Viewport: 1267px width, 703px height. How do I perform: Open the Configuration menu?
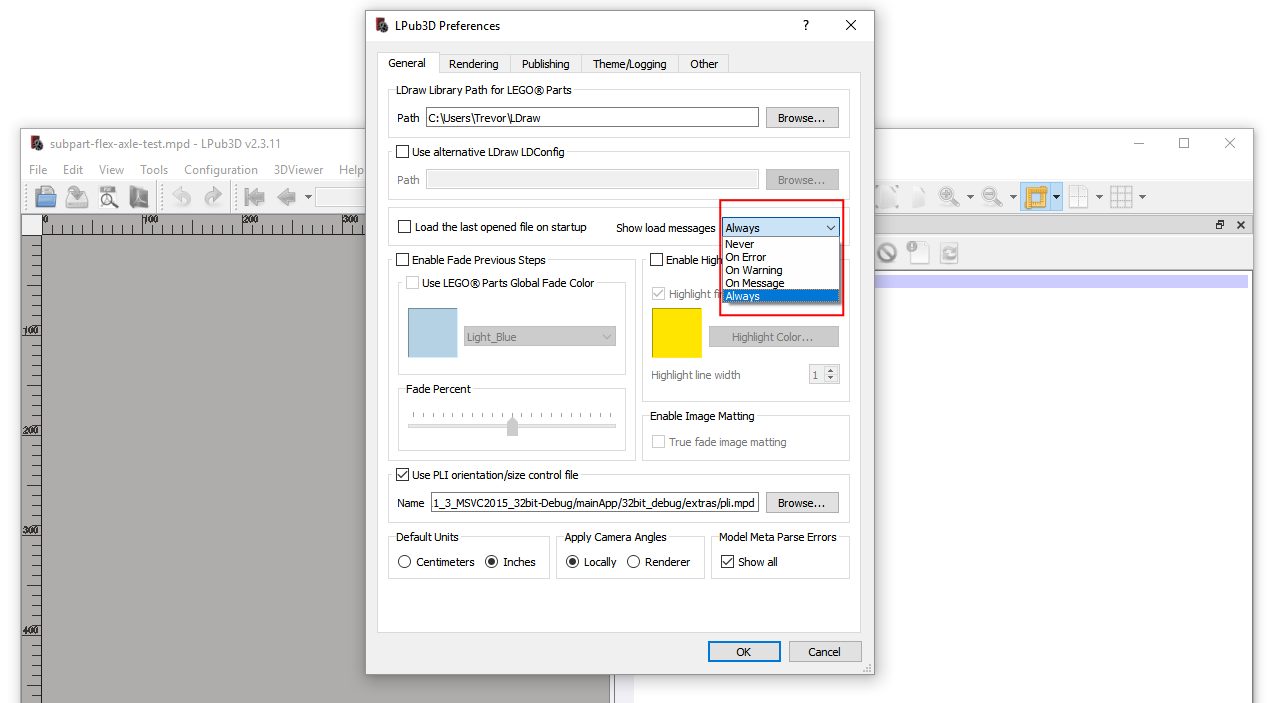220,169
